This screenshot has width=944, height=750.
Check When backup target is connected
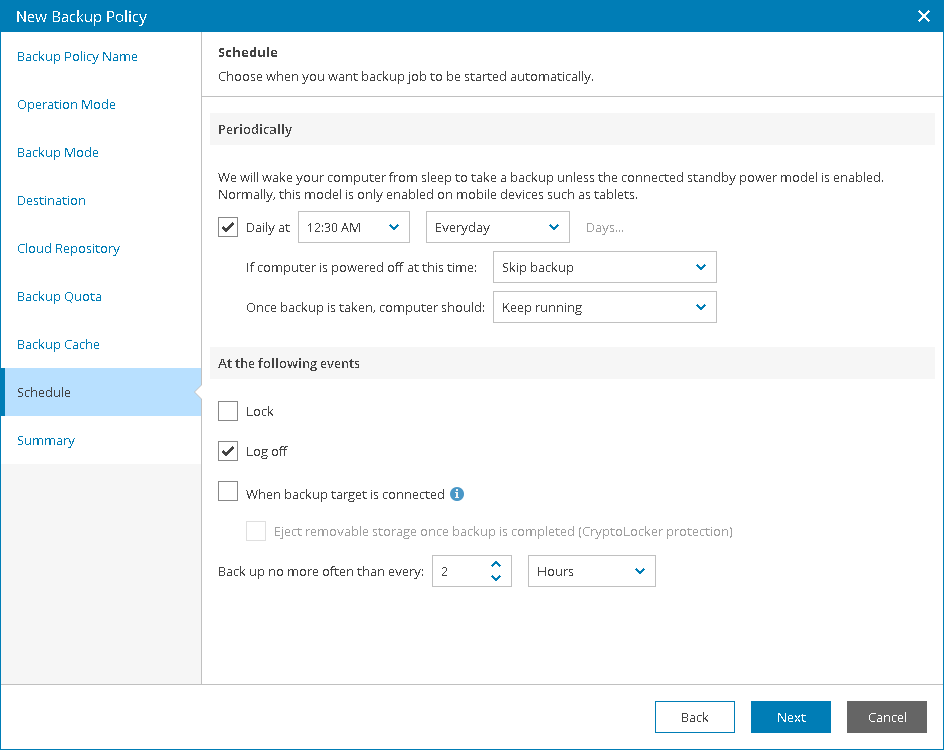tap(228, 492)
